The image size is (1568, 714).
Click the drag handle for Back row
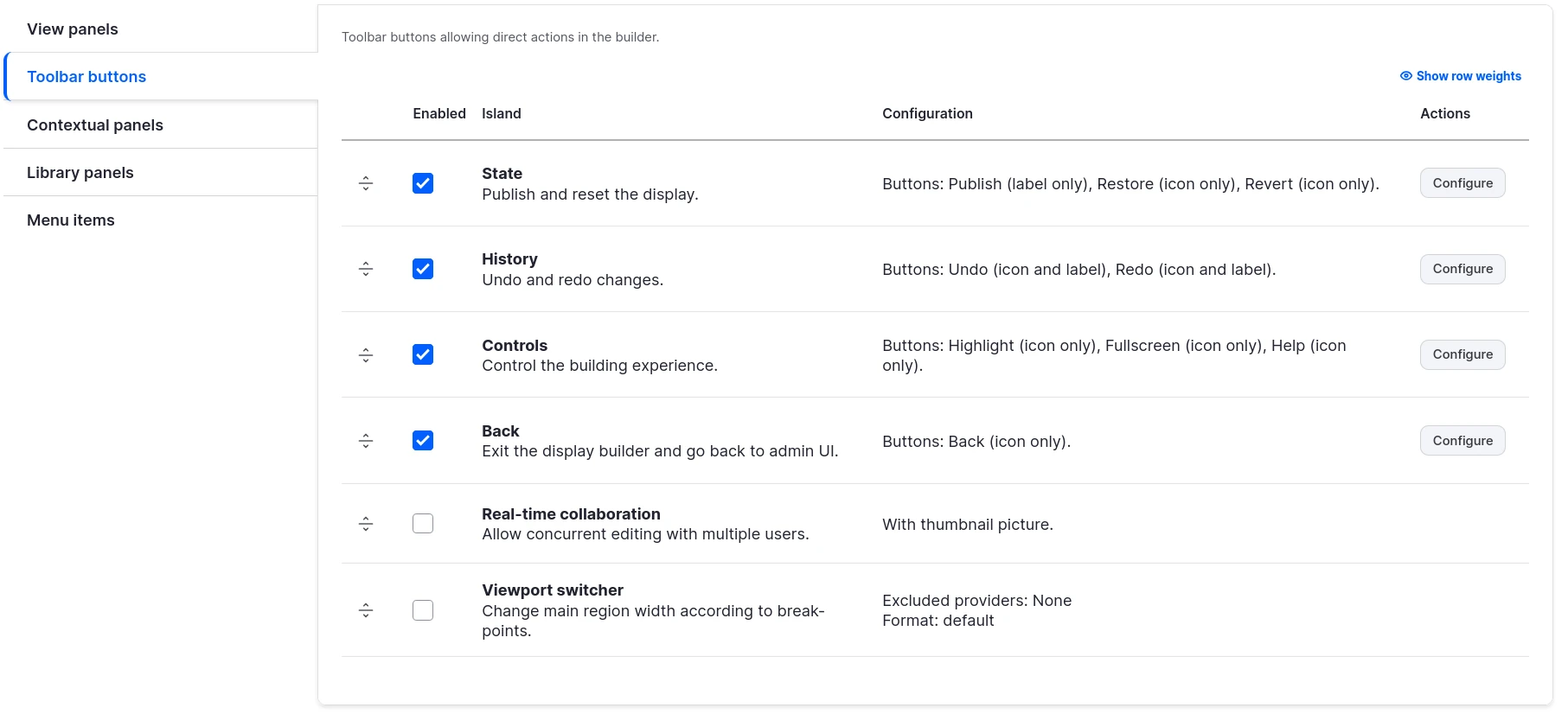pos(366,441)
